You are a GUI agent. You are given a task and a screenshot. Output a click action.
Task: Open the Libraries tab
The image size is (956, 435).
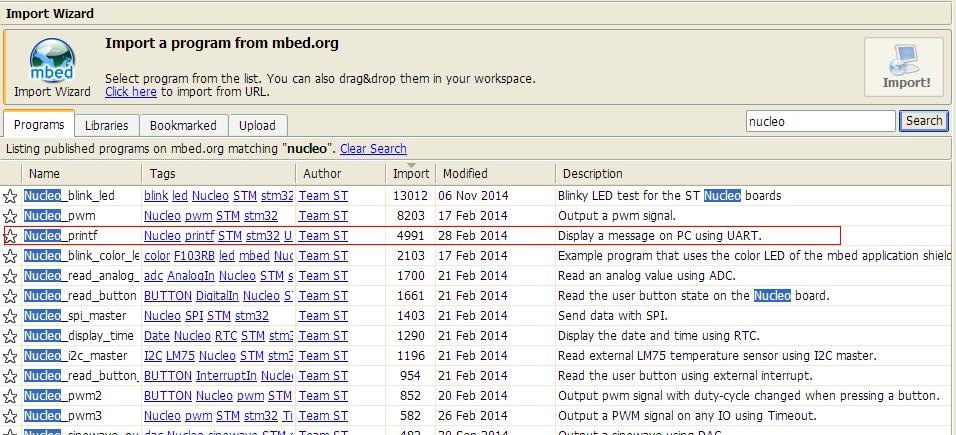tap(107, 126)
